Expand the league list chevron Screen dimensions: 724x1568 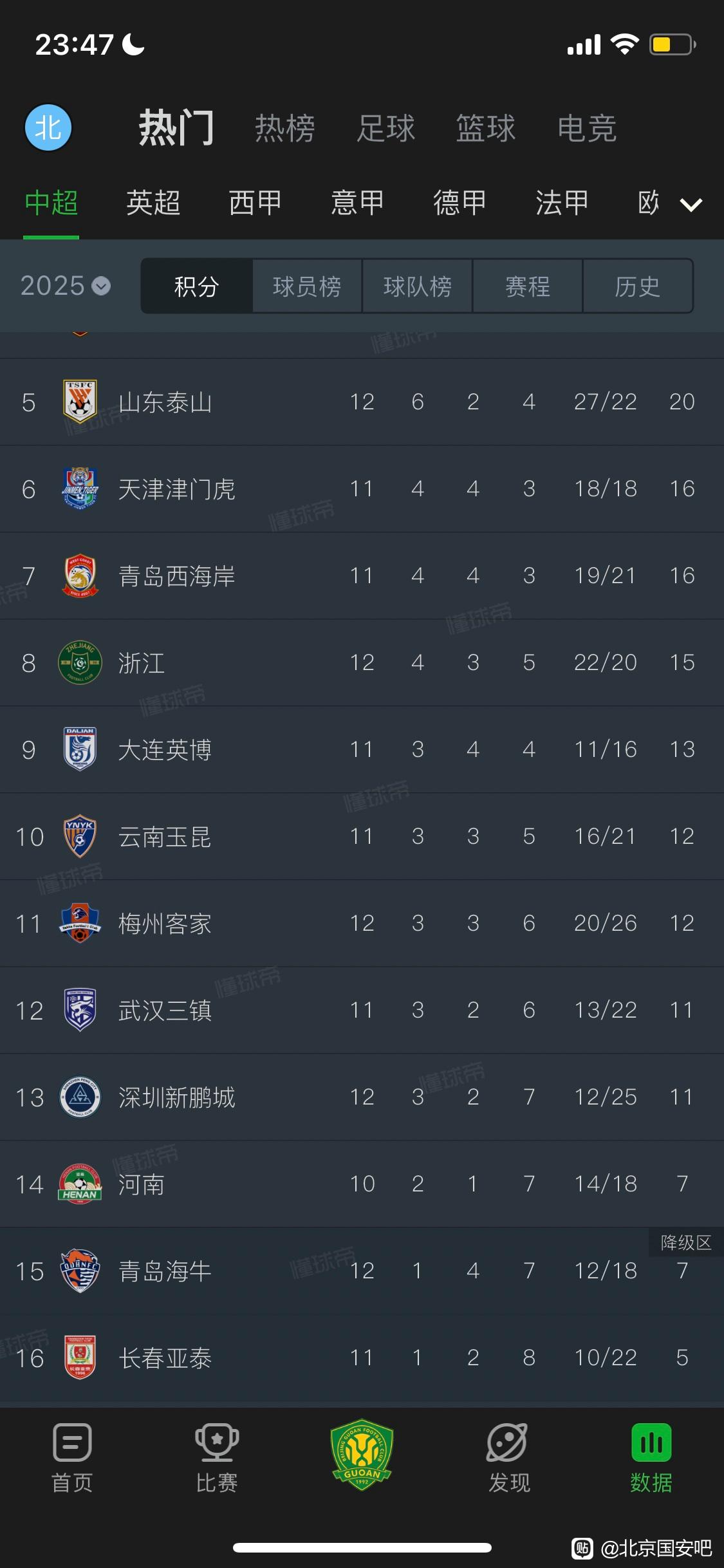(691, 205)
